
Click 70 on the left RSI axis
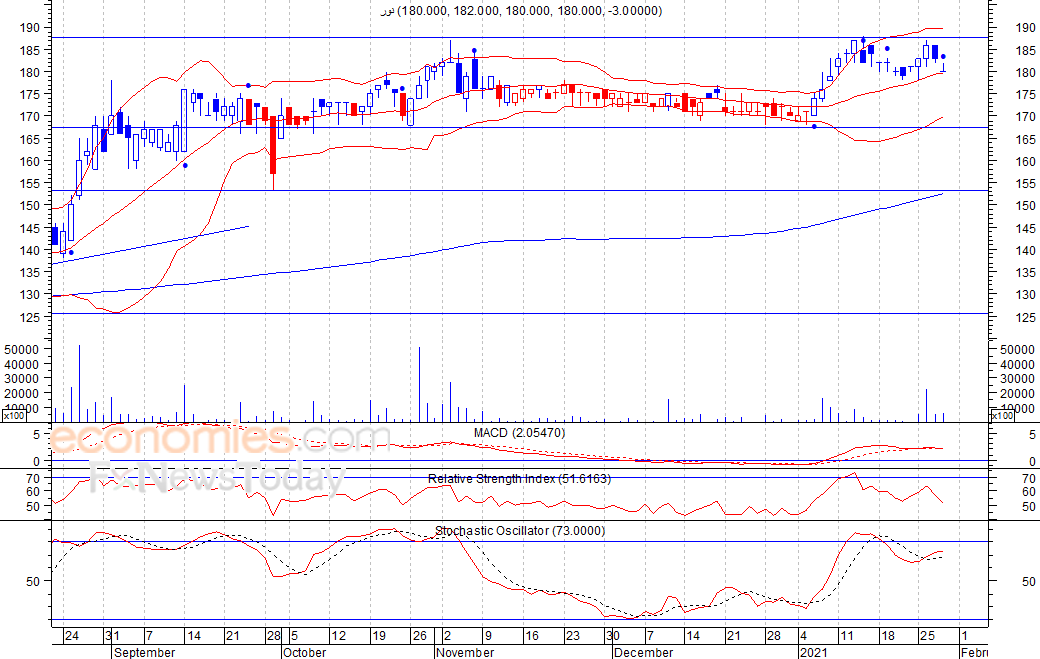34,478
